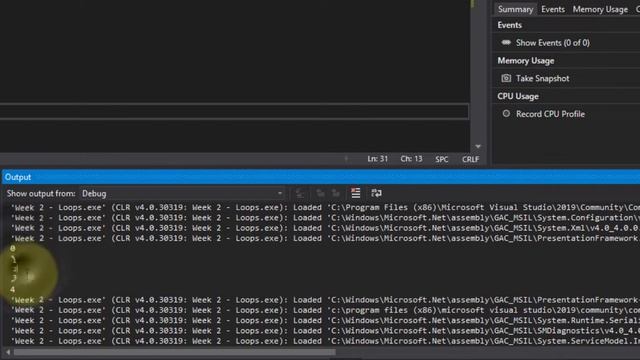Image resolution: width=640 pixels, height=360 pixels.
Task: Click output line loading System.Runtime.Serial
Action: [x=325, y=321]
